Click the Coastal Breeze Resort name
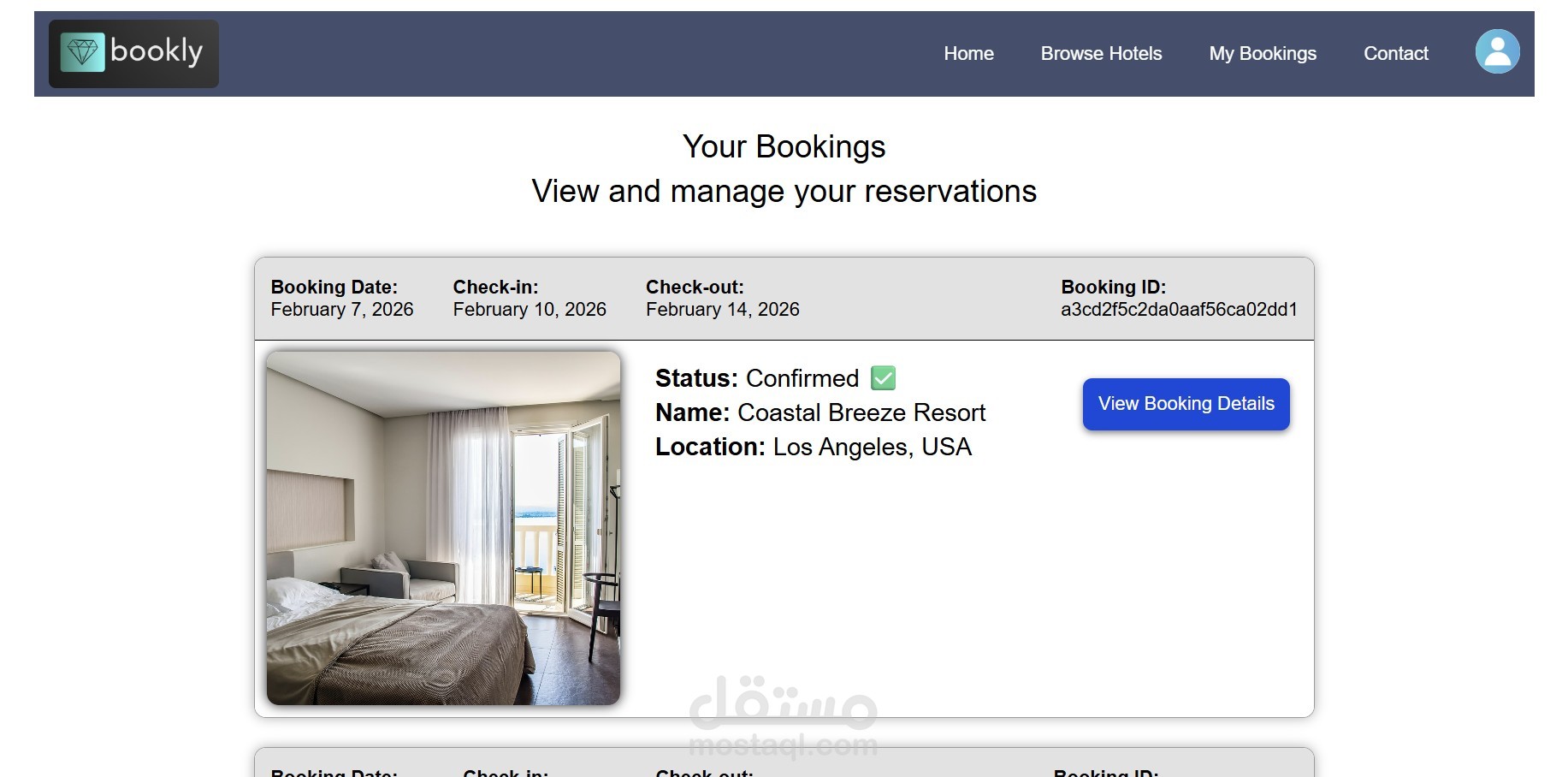1568x777 pixels. (x=861, y=412)
